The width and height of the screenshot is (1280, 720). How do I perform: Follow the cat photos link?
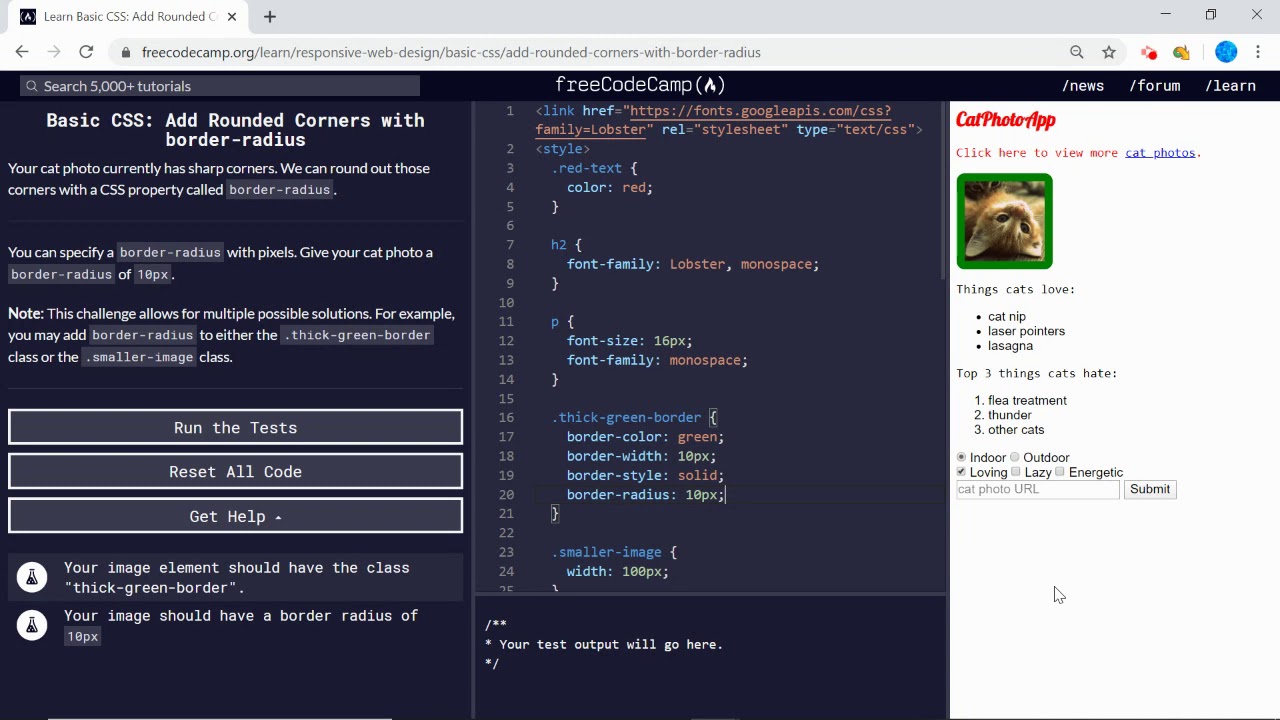[x=1160, y=153]
